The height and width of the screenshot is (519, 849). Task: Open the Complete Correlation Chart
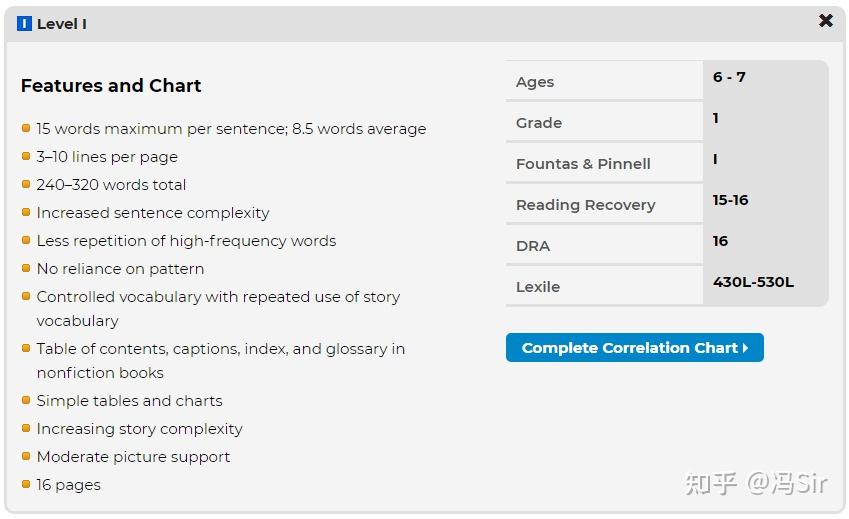[x=634, y=348]
